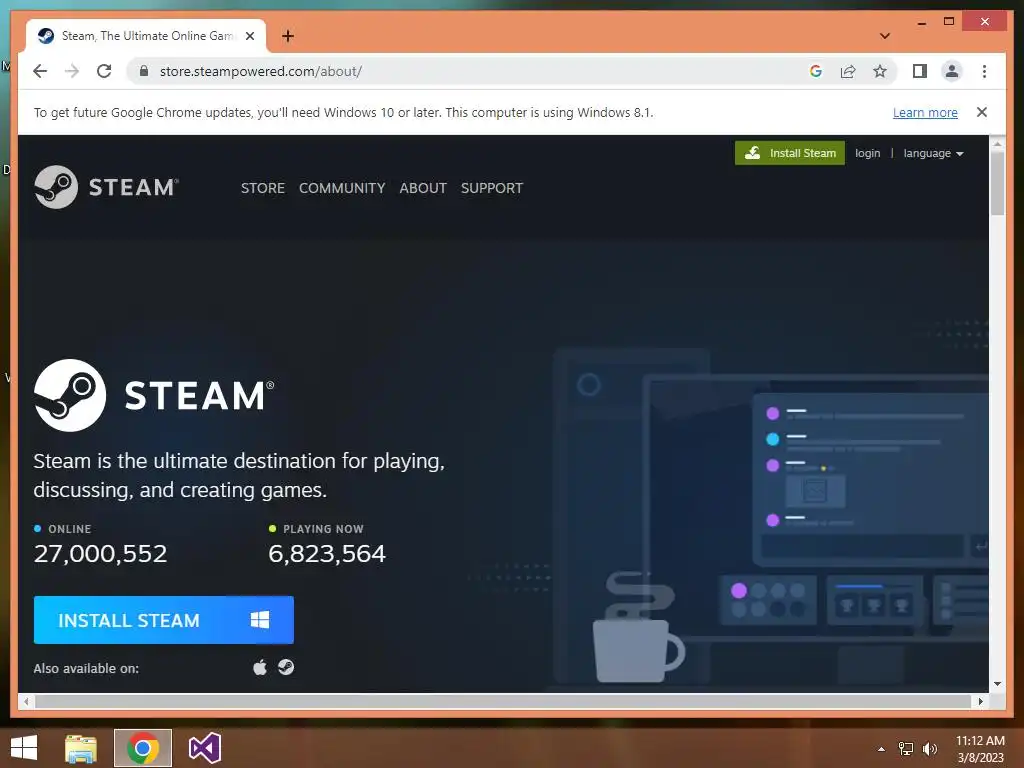Share this page using the share icon
The width and height of the screenshot is (1024, 768).
click(x=848, y=71)
